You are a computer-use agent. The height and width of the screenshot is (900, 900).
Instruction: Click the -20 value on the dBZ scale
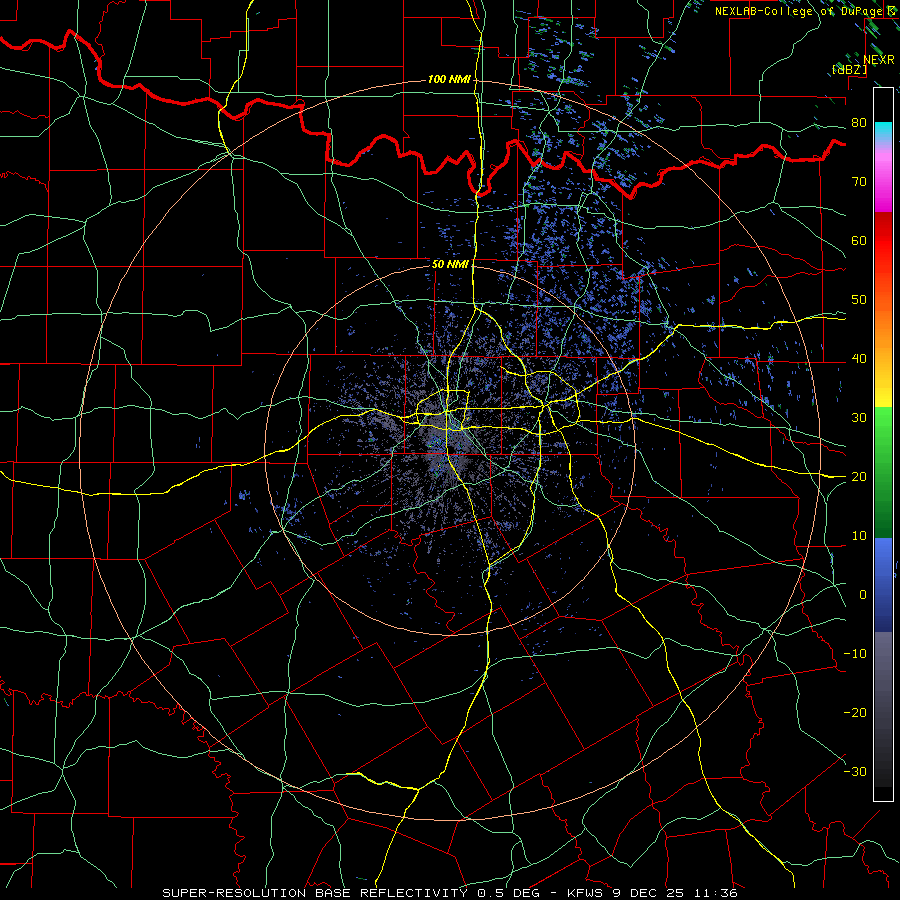click(x=855, y=712)
